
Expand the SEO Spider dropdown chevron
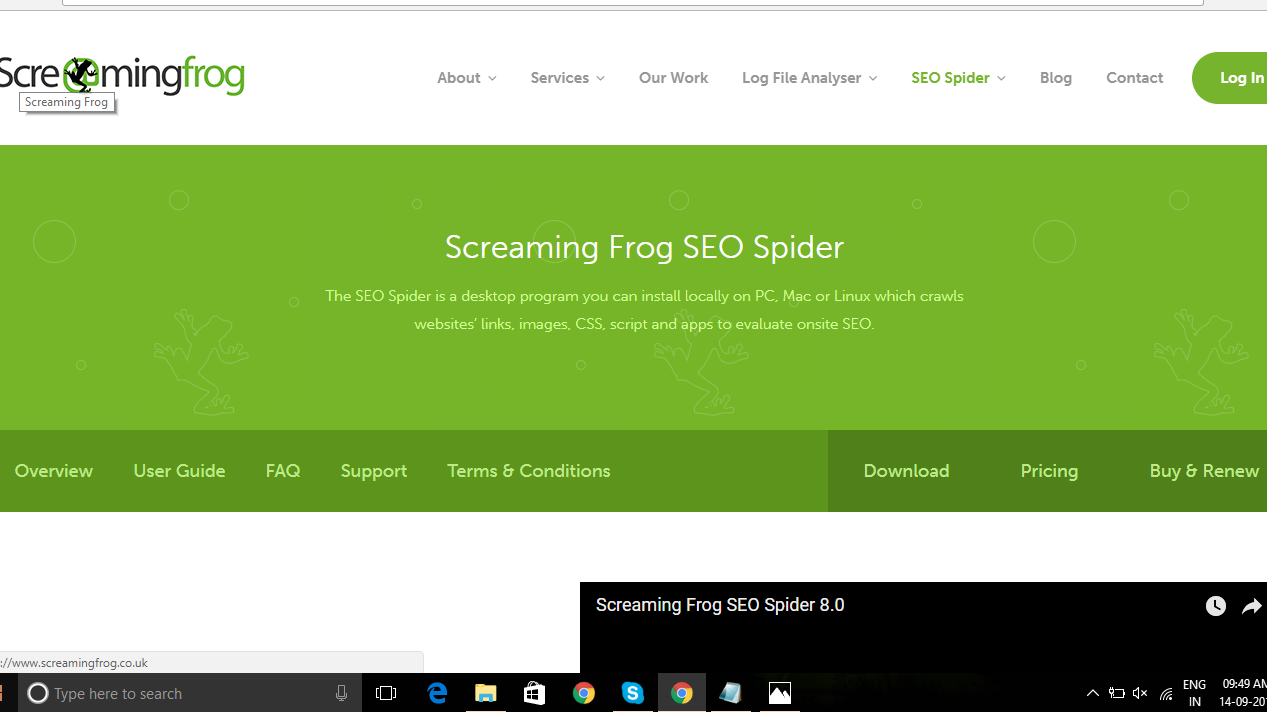click(x=1001, y=79)
